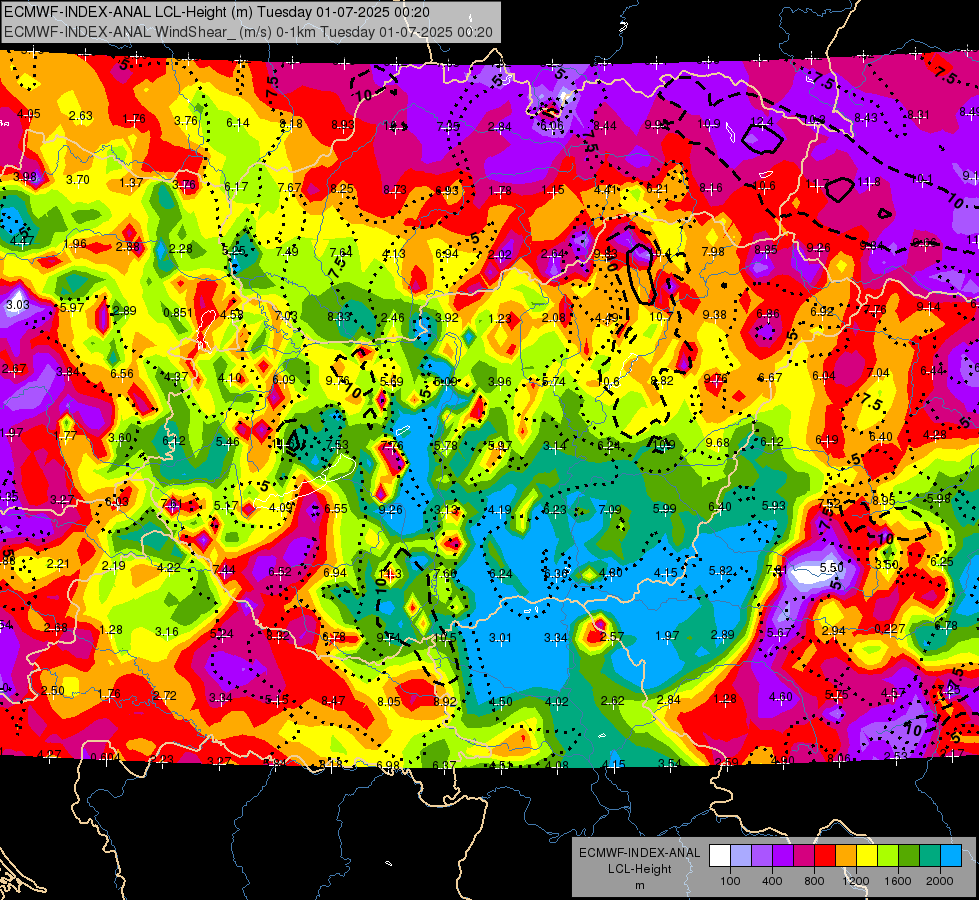Click the map value 2.63
The image size is (979, 900).
pyautogui.click(x=81, y=116)
